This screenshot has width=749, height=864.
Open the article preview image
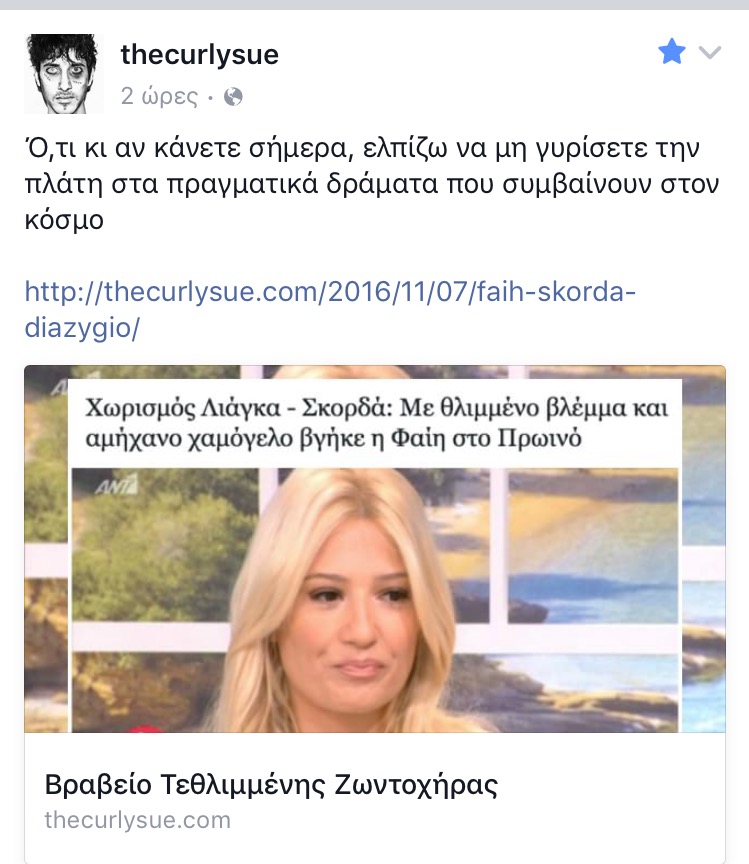tap(375, 549)
